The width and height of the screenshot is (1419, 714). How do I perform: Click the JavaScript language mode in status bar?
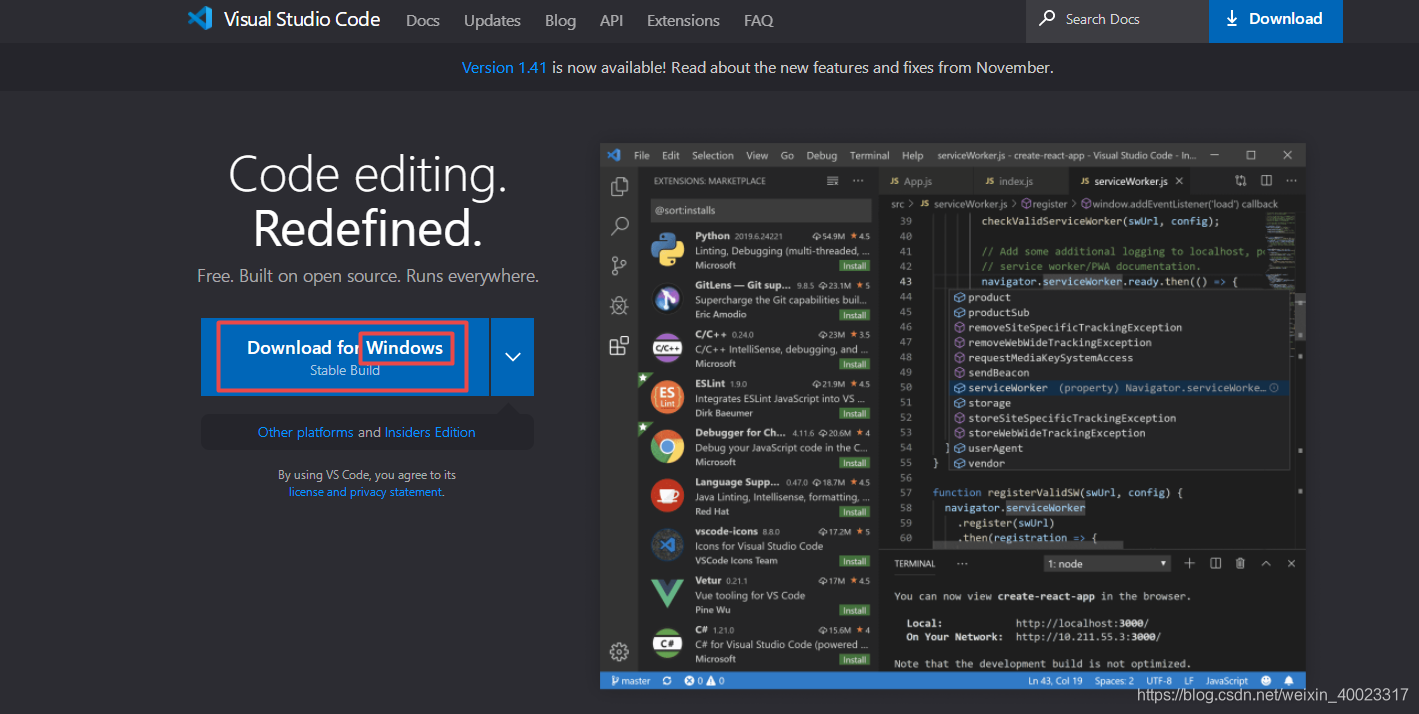1227,681
